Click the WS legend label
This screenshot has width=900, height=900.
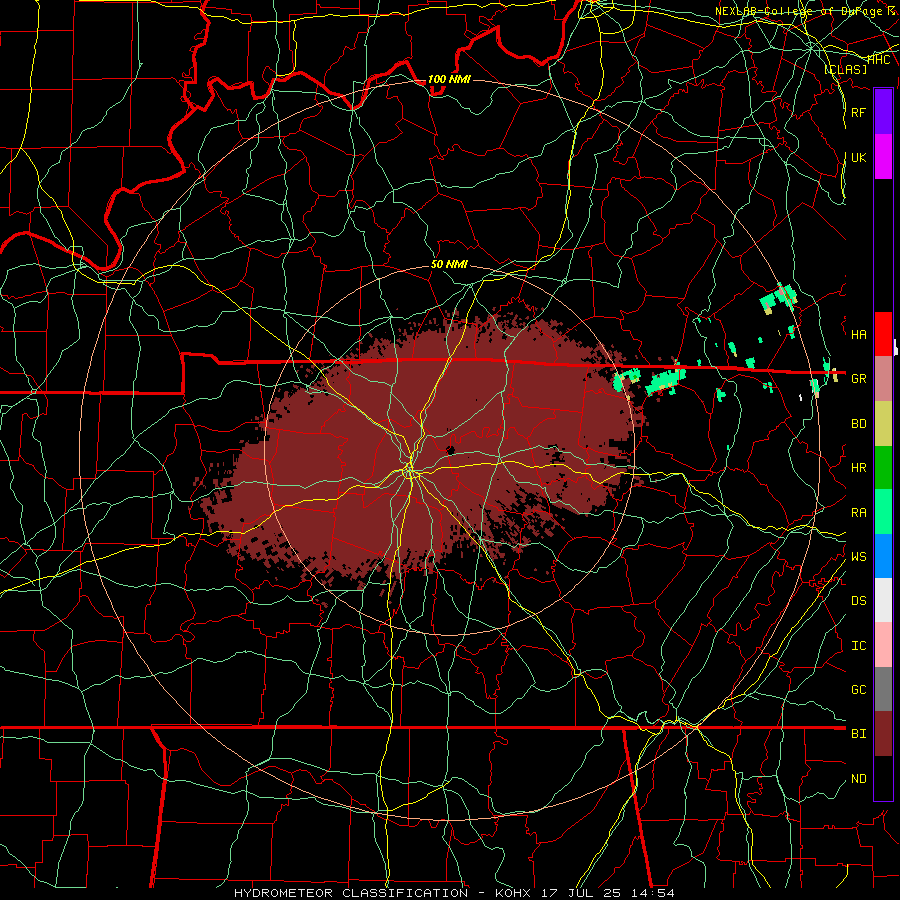coord(859,557)
